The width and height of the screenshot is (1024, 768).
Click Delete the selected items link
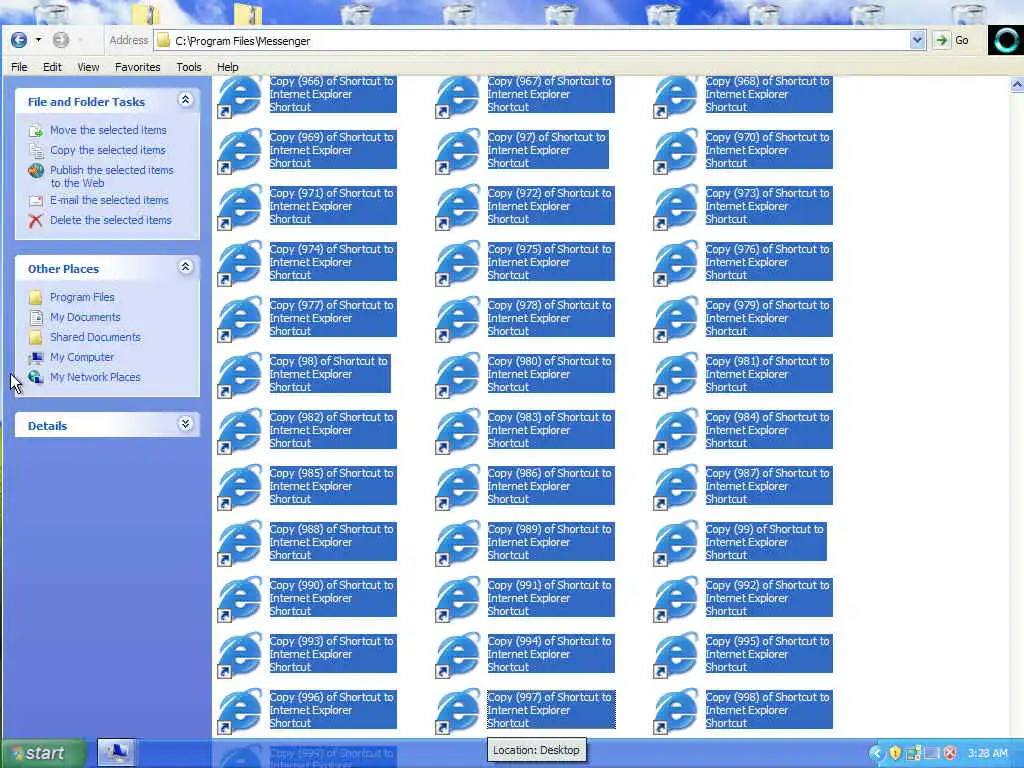(110, 220)
